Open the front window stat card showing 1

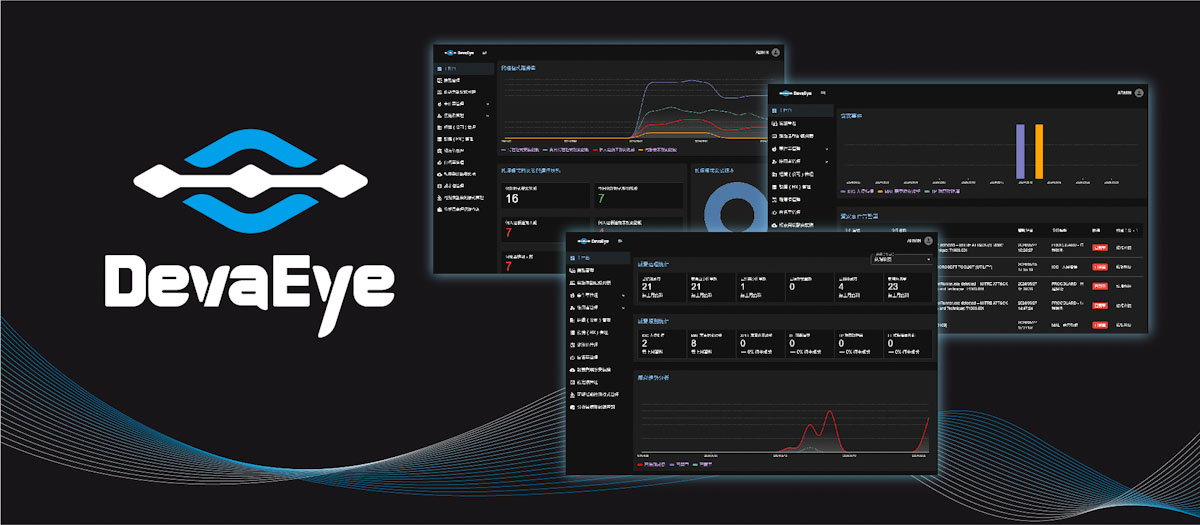(x=760, y=286)
